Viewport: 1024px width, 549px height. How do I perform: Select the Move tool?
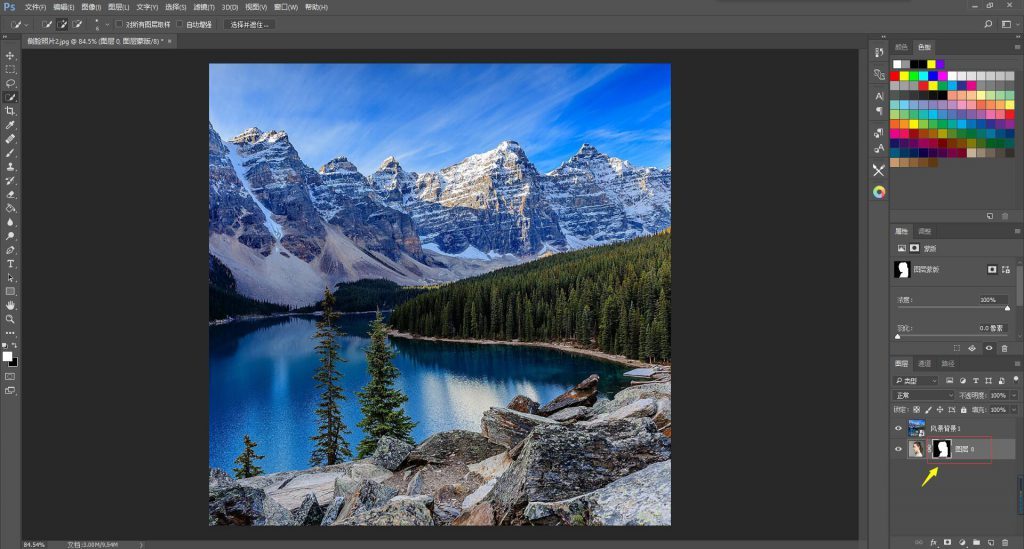pyautogui.click(x=10, y=55)
